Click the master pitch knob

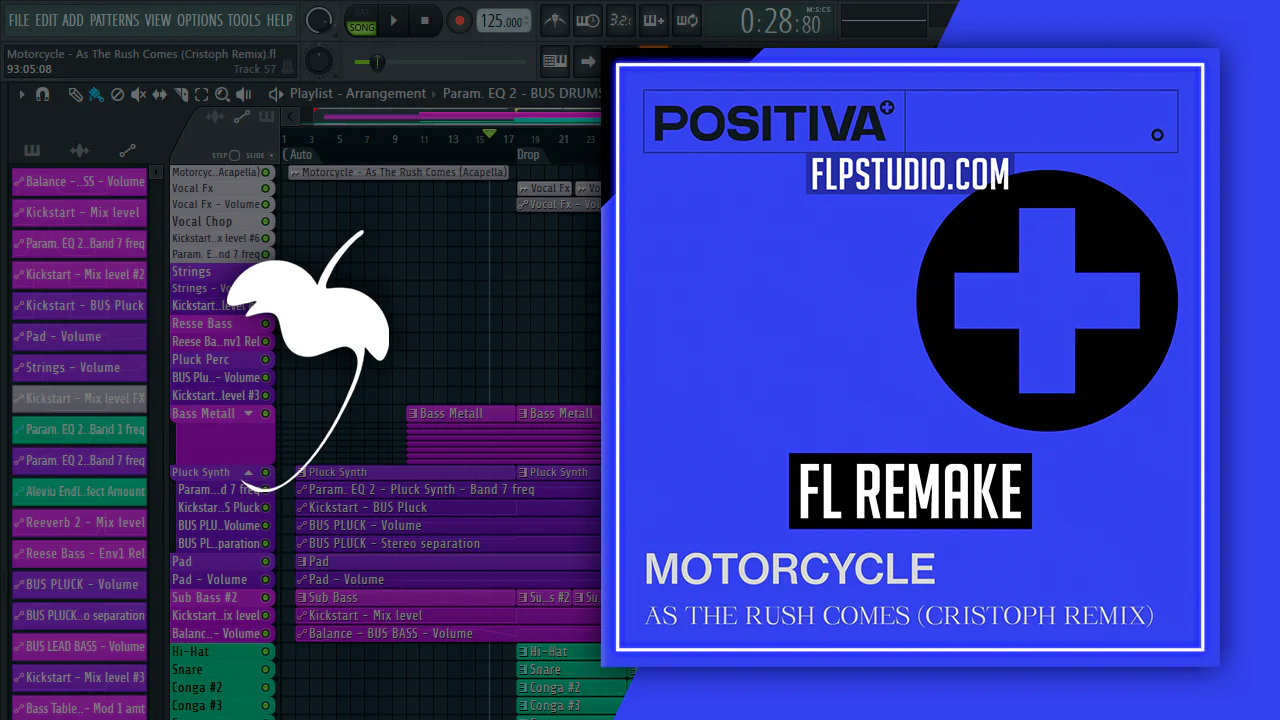[x=319, y=60]
